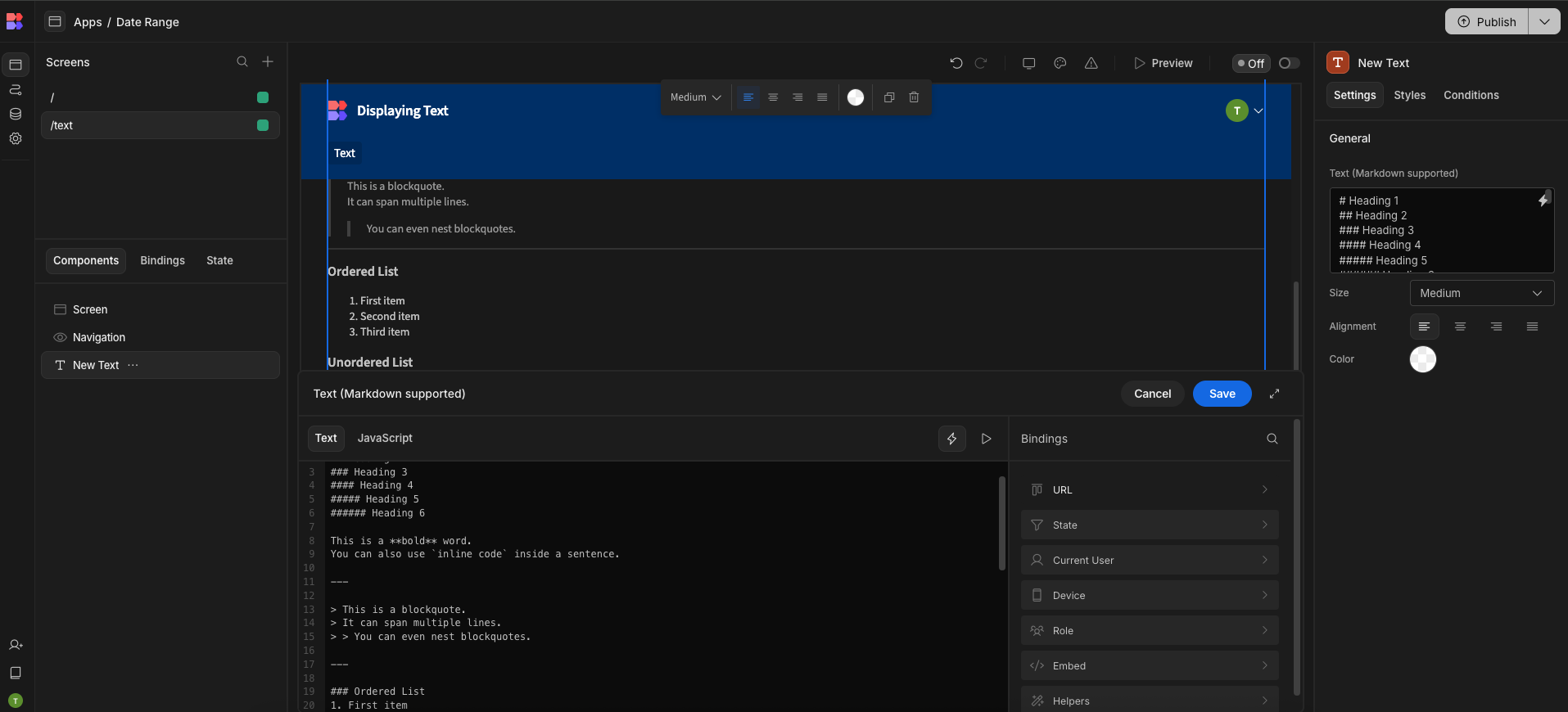
Task: Click the Publish button
Action: point(1487,22)
